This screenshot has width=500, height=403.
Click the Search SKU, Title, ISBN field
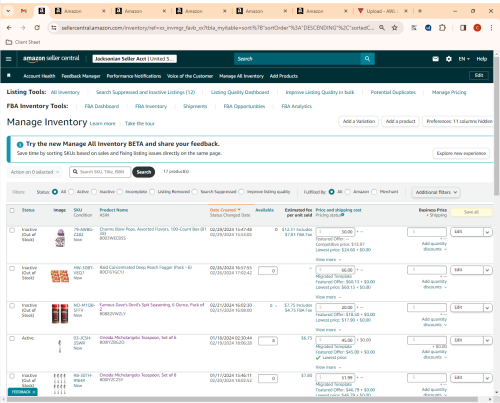coord(100,172)
